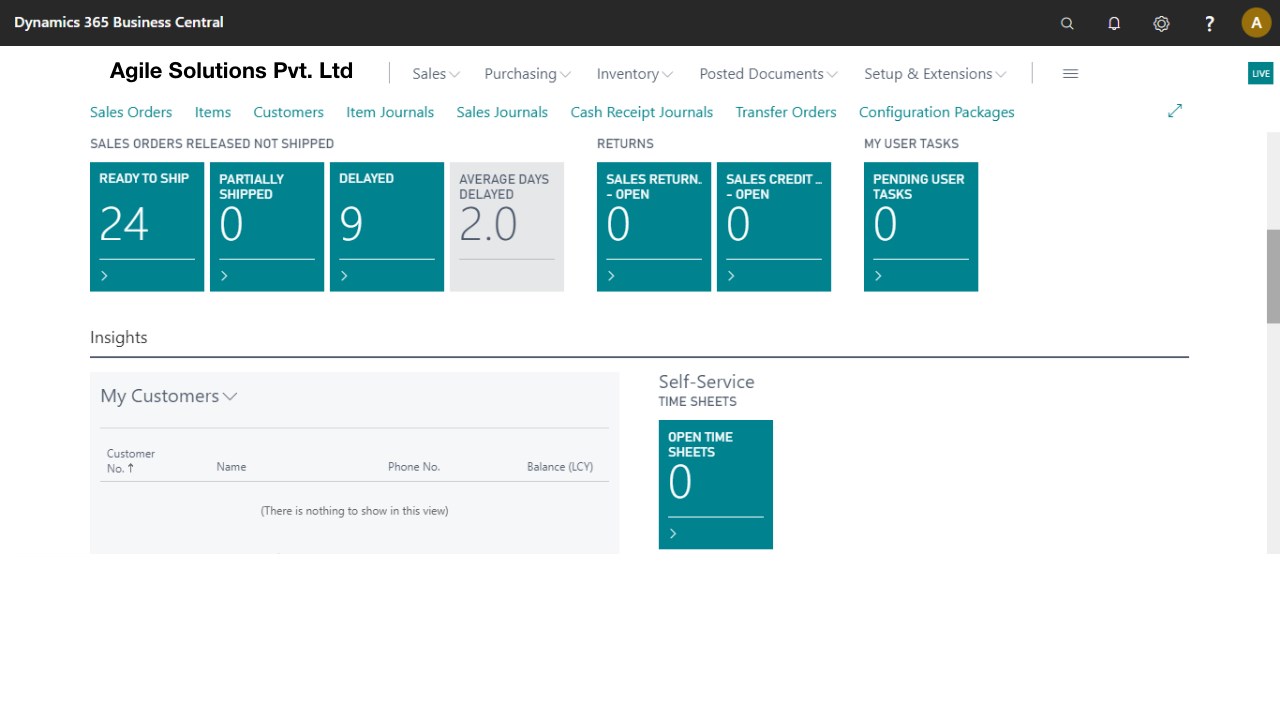Open Pending User Tasks tile arrow
1280x720 pixels.
tap(878, 276)
